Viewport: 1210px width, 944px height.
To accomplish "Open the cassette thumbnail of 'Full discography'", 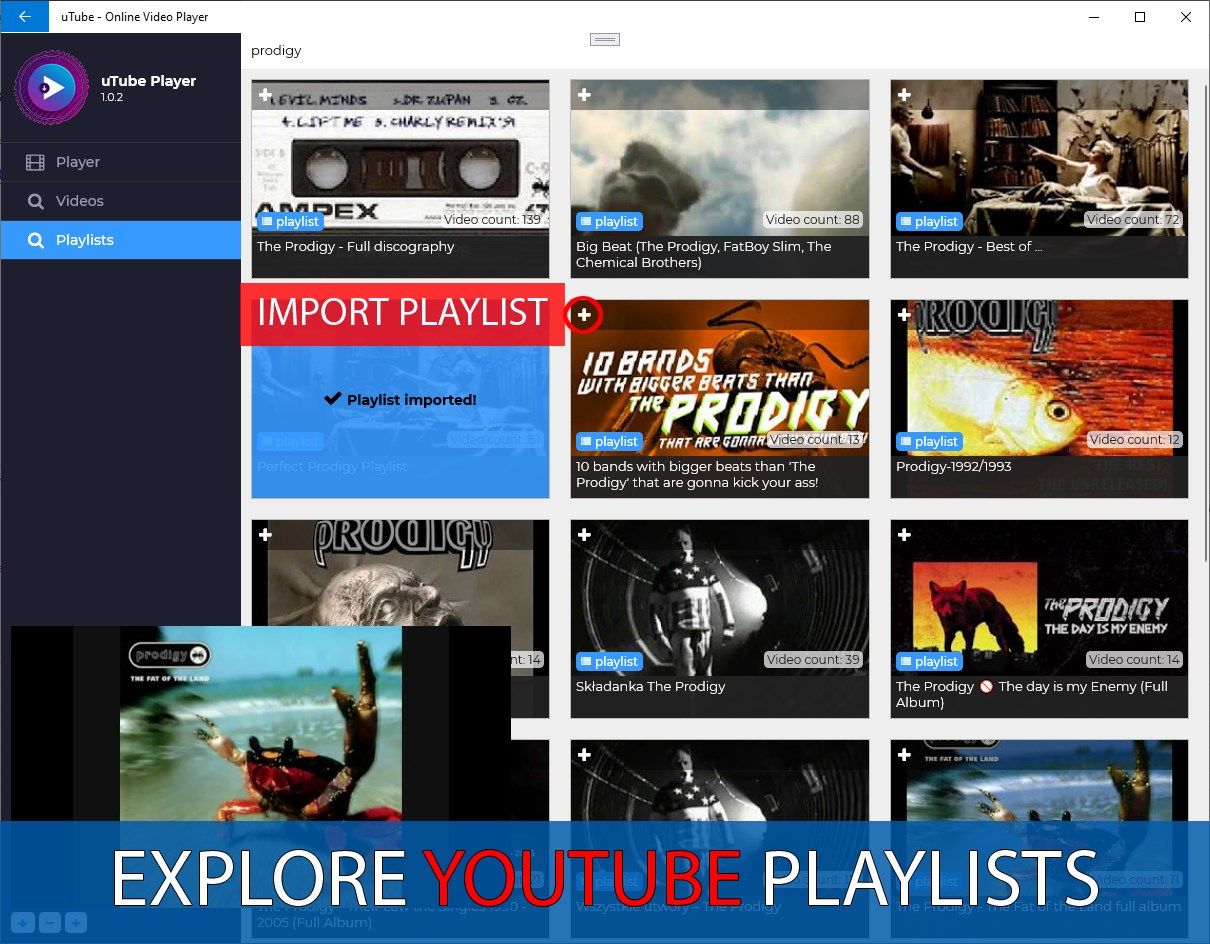I will (x=400, y=157).
